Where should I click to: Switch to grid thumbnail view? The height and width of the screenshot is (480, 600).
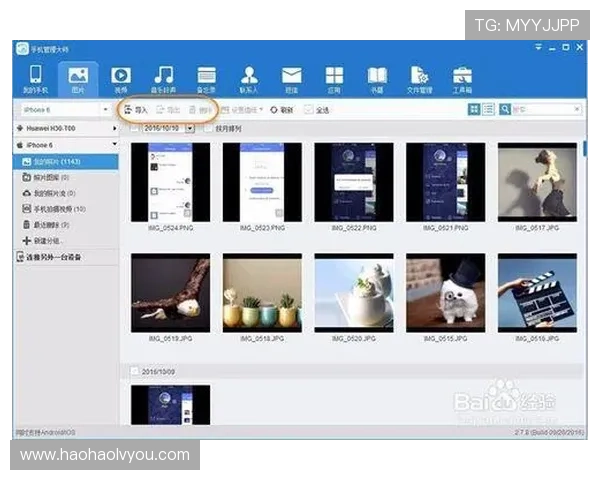(473, 109)
